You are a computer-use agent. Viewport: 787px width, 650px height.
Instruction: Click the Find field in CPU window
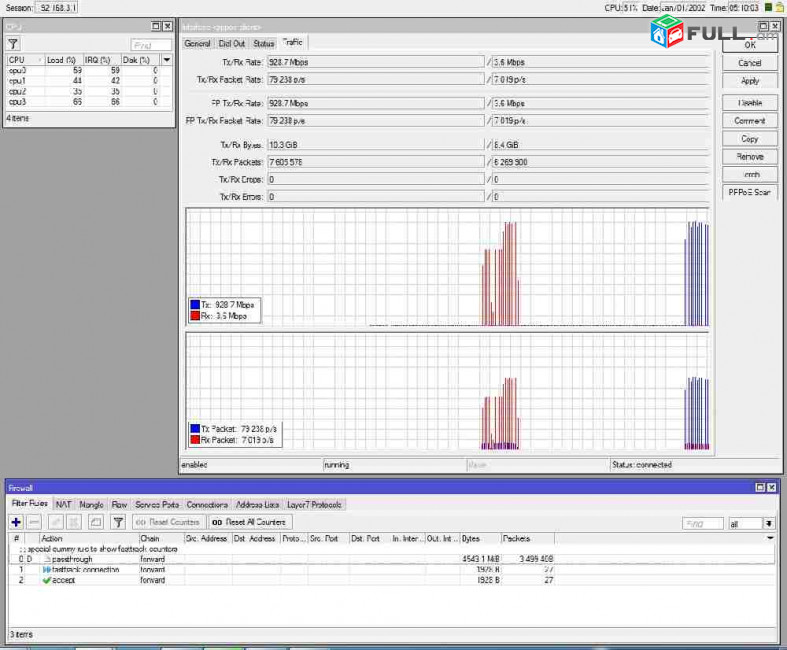[x=151, y=46]
